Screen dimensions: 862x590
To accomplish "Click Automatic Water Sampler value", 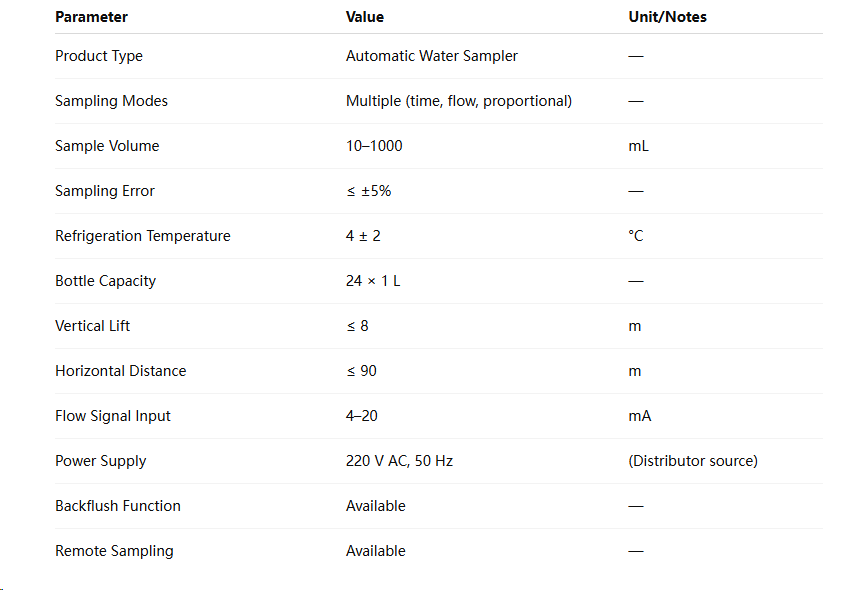I will 432,56.
